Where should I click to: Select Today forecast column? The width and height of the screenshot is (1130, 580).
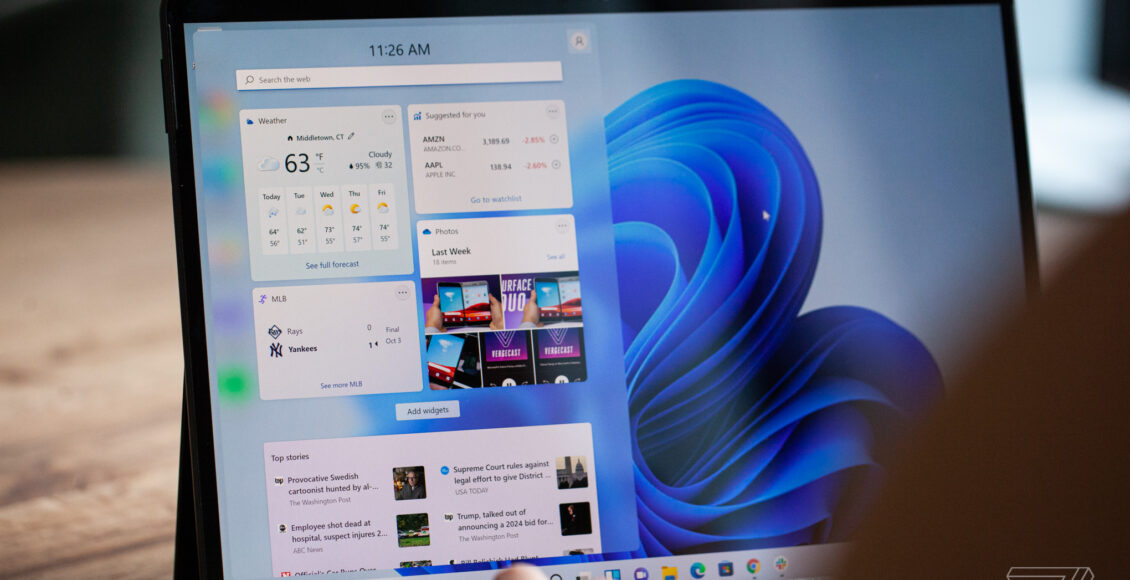click(272, 219)
